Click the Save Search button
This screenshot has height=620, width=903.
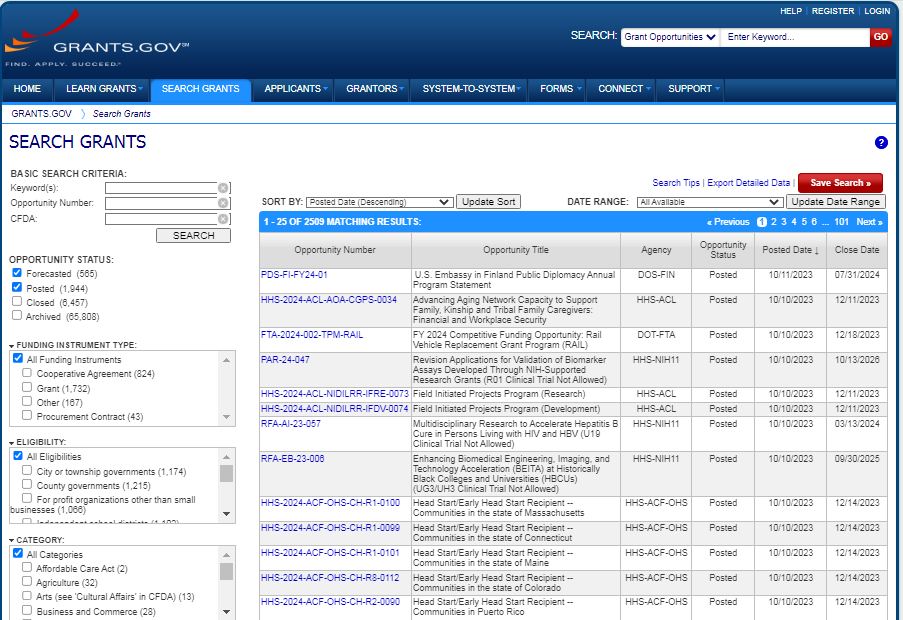840,183
